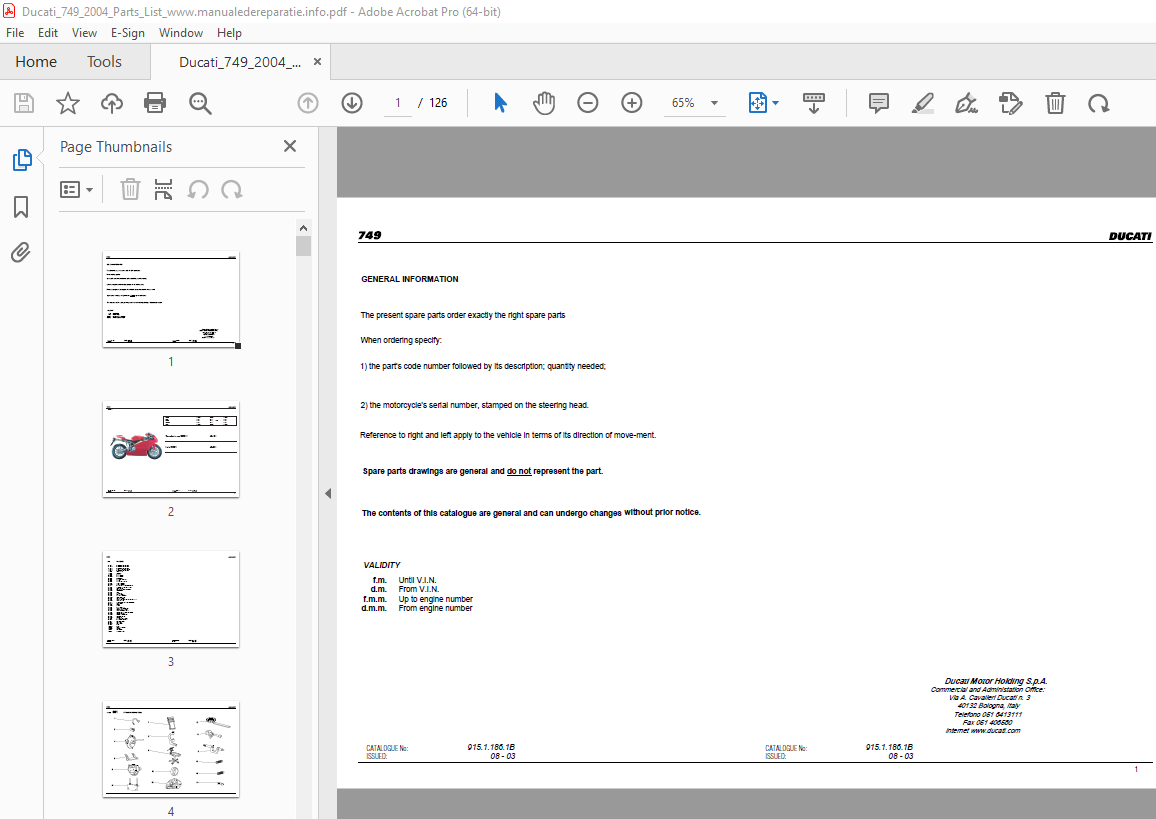Screen dimensions: 1156x819
Task: Open the Bookmarks sidebar panel
Action: tap(21, 207)
